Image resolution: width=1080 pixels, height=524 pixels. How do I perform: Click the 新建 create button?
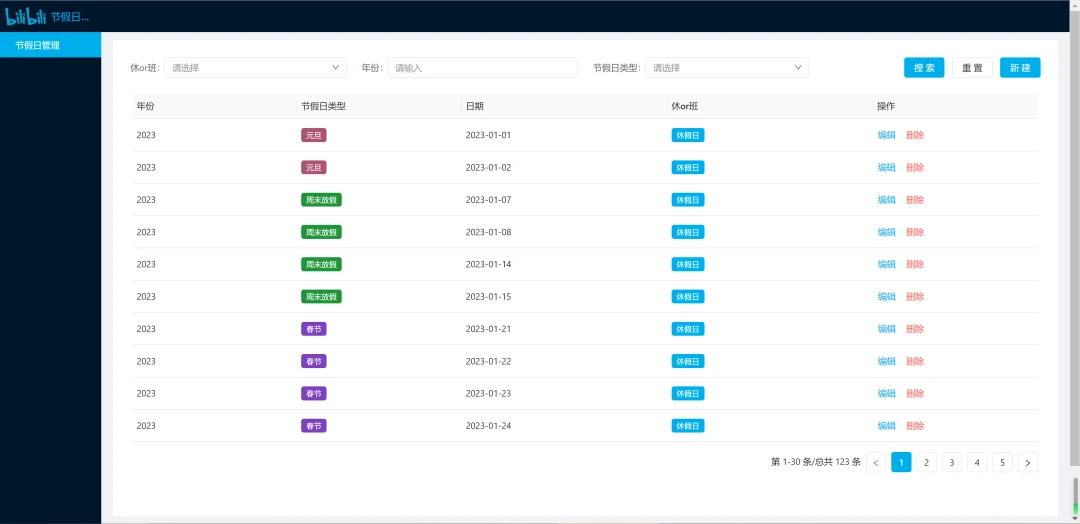click(1020, 67)
